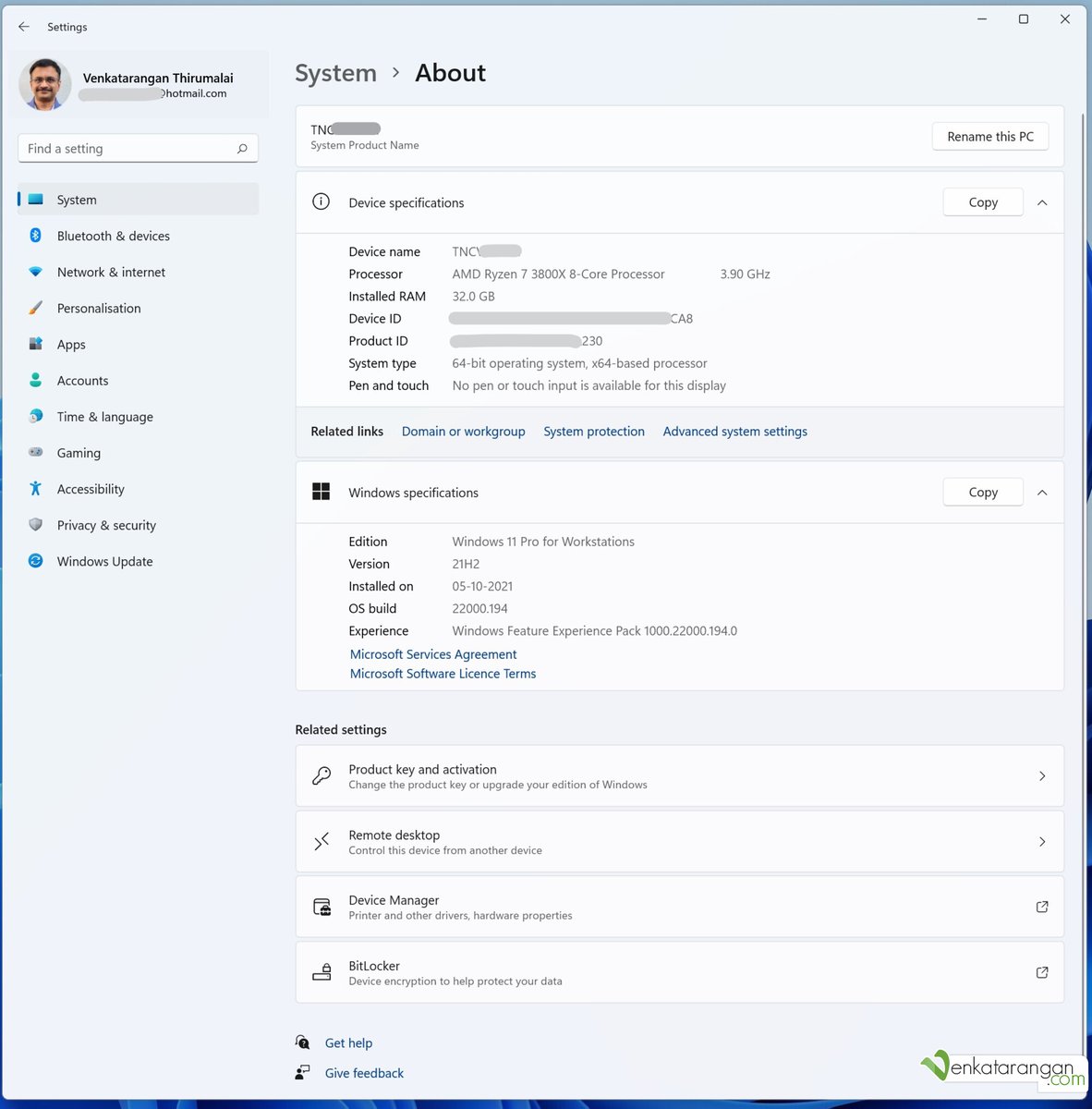Click Rename this PC button

990,136
